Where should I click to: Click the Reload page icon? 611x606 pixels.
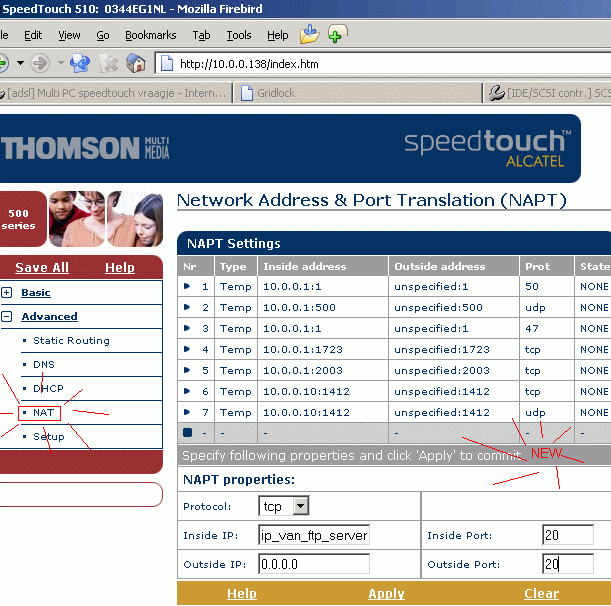coord(80,63)
